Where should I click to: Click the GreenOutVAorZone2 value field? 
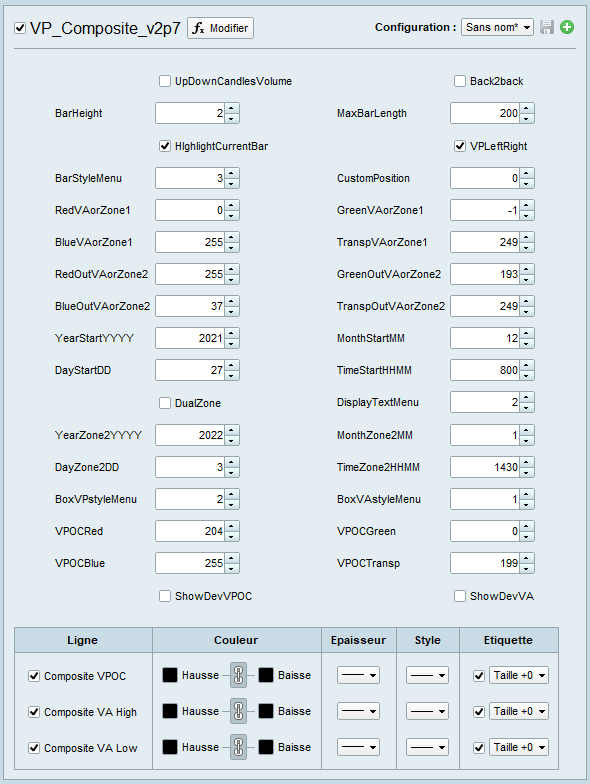(486, 274)
